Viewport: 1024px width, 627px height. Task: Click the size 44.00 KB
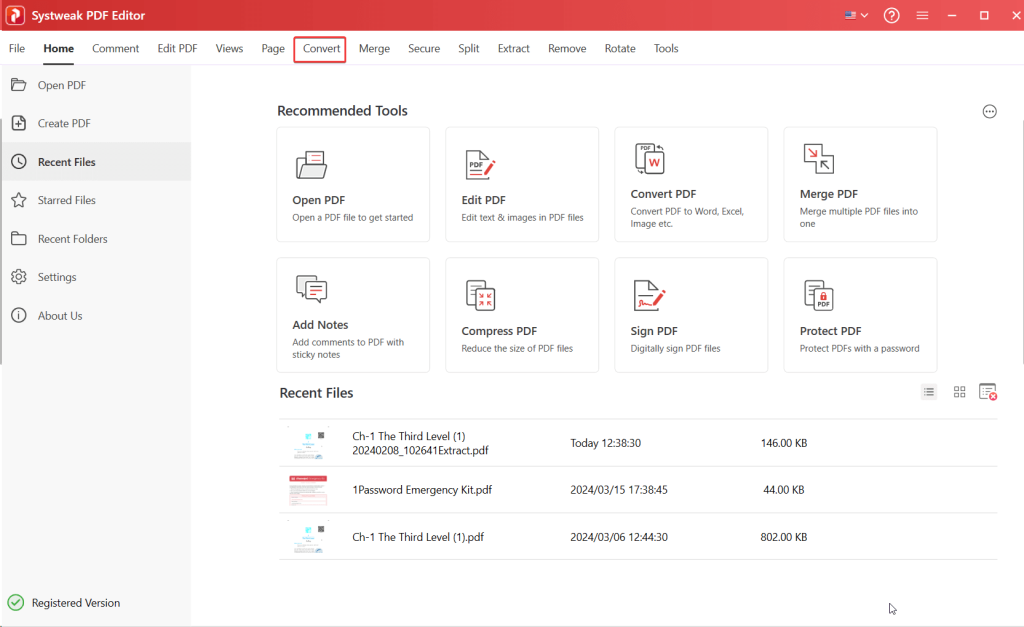[x=784, y=490]
